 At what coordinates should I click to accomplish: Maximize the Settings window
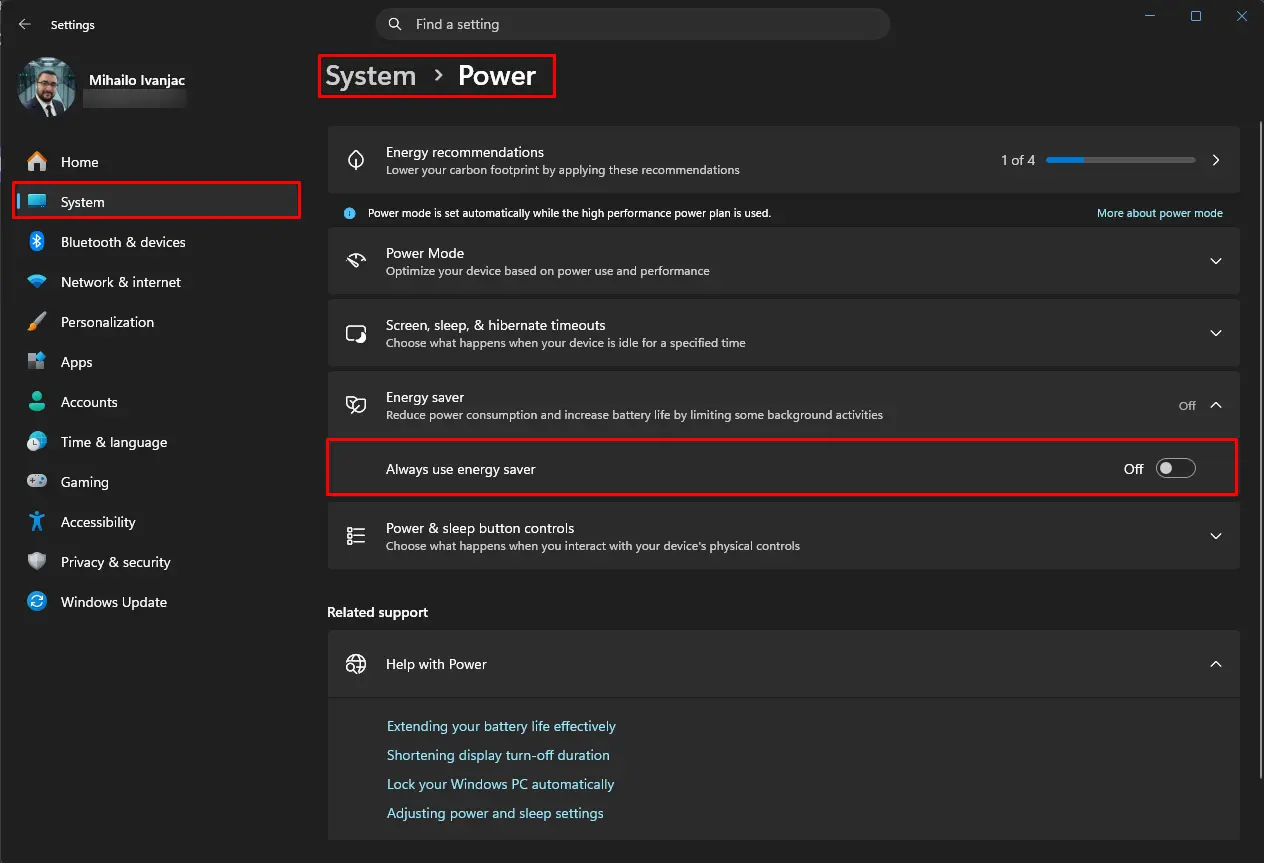1196,16
